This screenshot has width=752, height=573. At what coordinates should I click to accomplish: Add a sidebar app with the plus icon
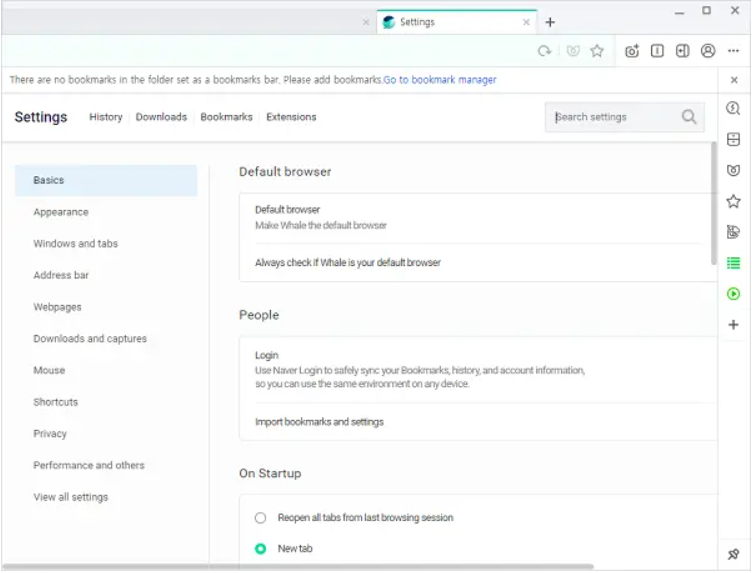click(x=733, y=325)
